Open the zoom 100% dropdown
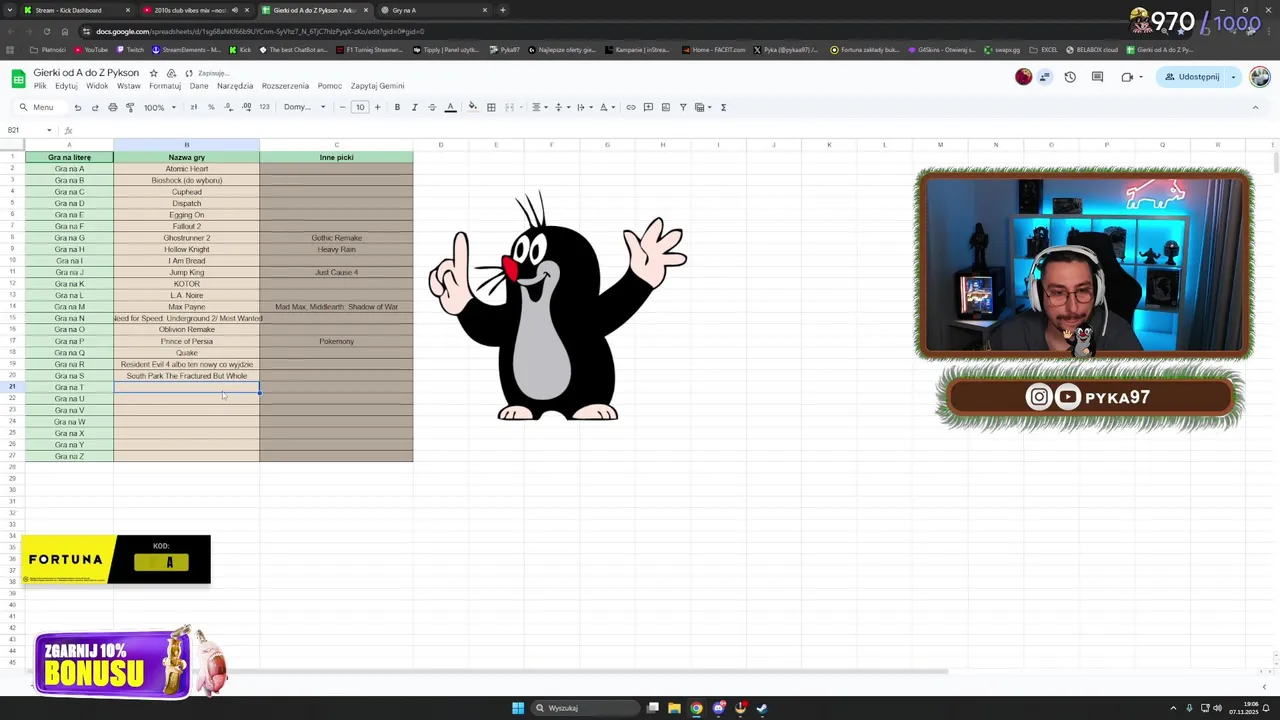 159,107
